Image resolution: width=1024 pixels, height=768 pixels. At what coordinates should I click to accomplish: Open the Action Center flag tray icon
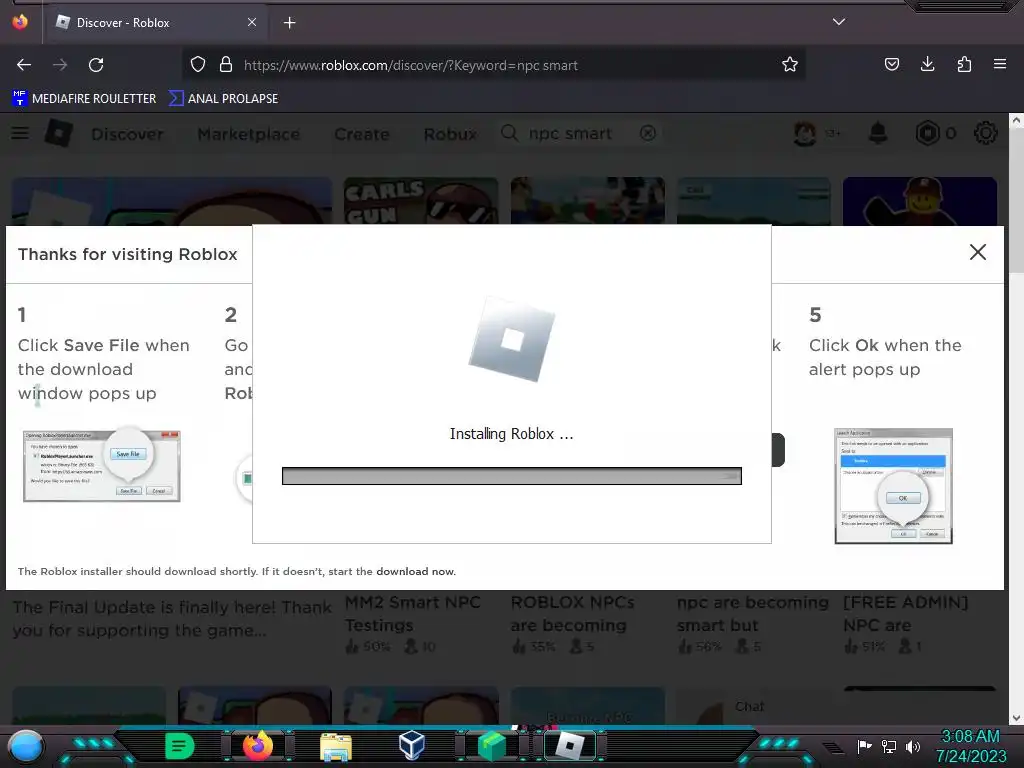(x=864, y=746)
